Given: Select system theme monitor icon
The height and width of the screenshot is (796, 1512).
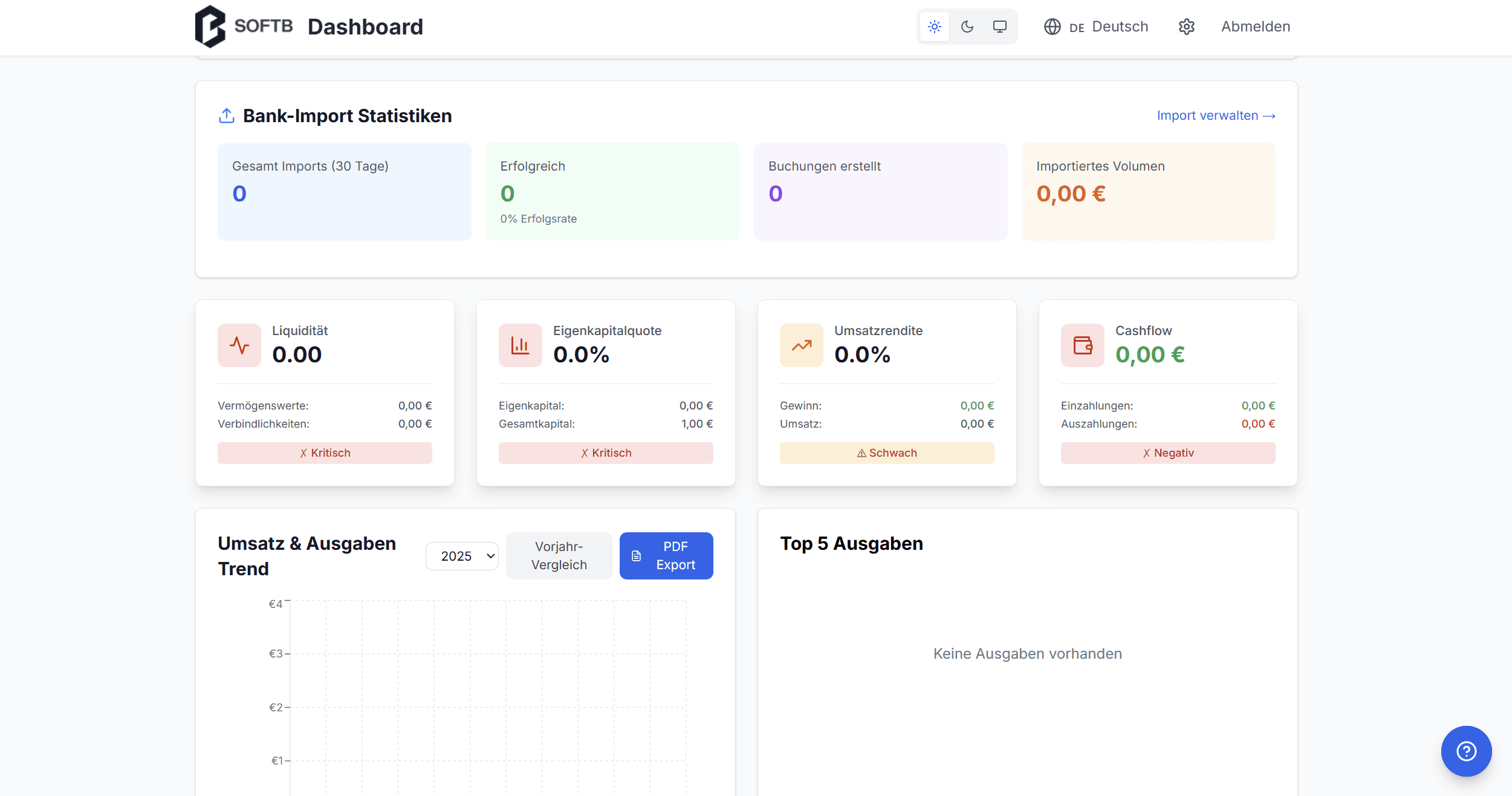Looking at the screenshot, I should (x=1000, y=27).
